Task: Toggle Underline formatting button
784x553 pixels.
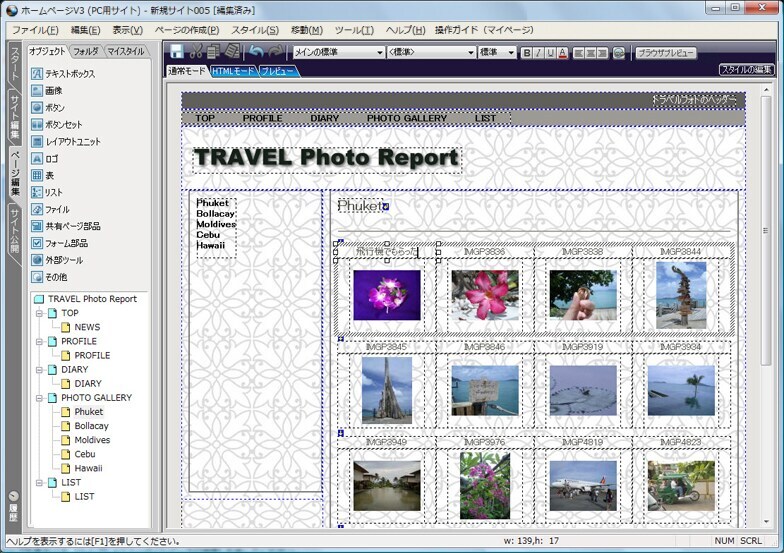Action: click(550, 52)
